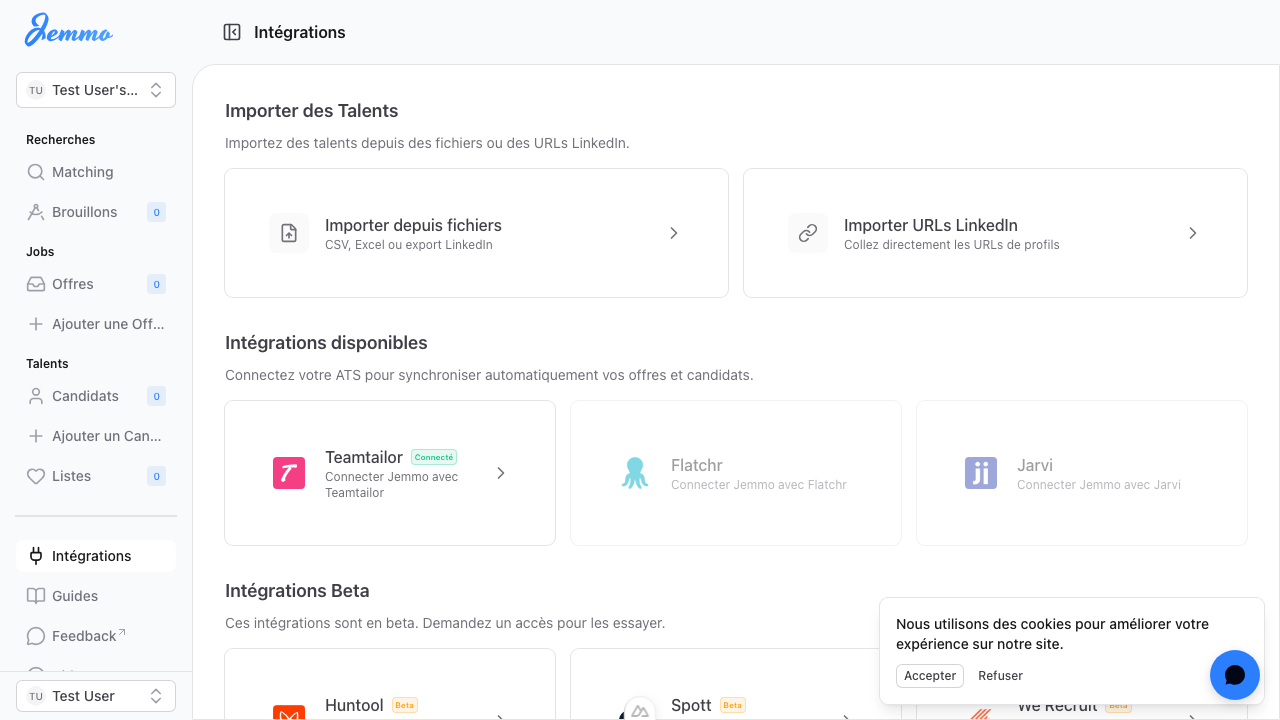Click the Connecté status badge on Teamtailor
1280x720 pixels.
pos(433,456)
